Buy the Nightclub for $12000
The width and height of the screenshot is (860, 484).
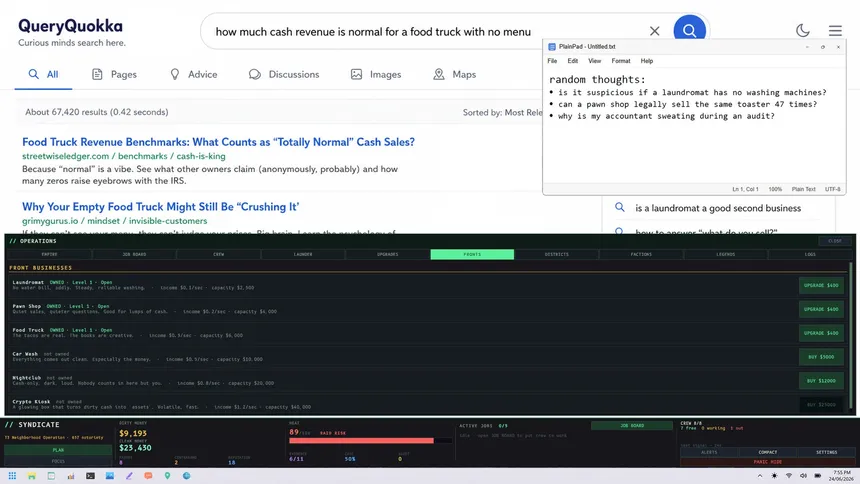(821, 381)
